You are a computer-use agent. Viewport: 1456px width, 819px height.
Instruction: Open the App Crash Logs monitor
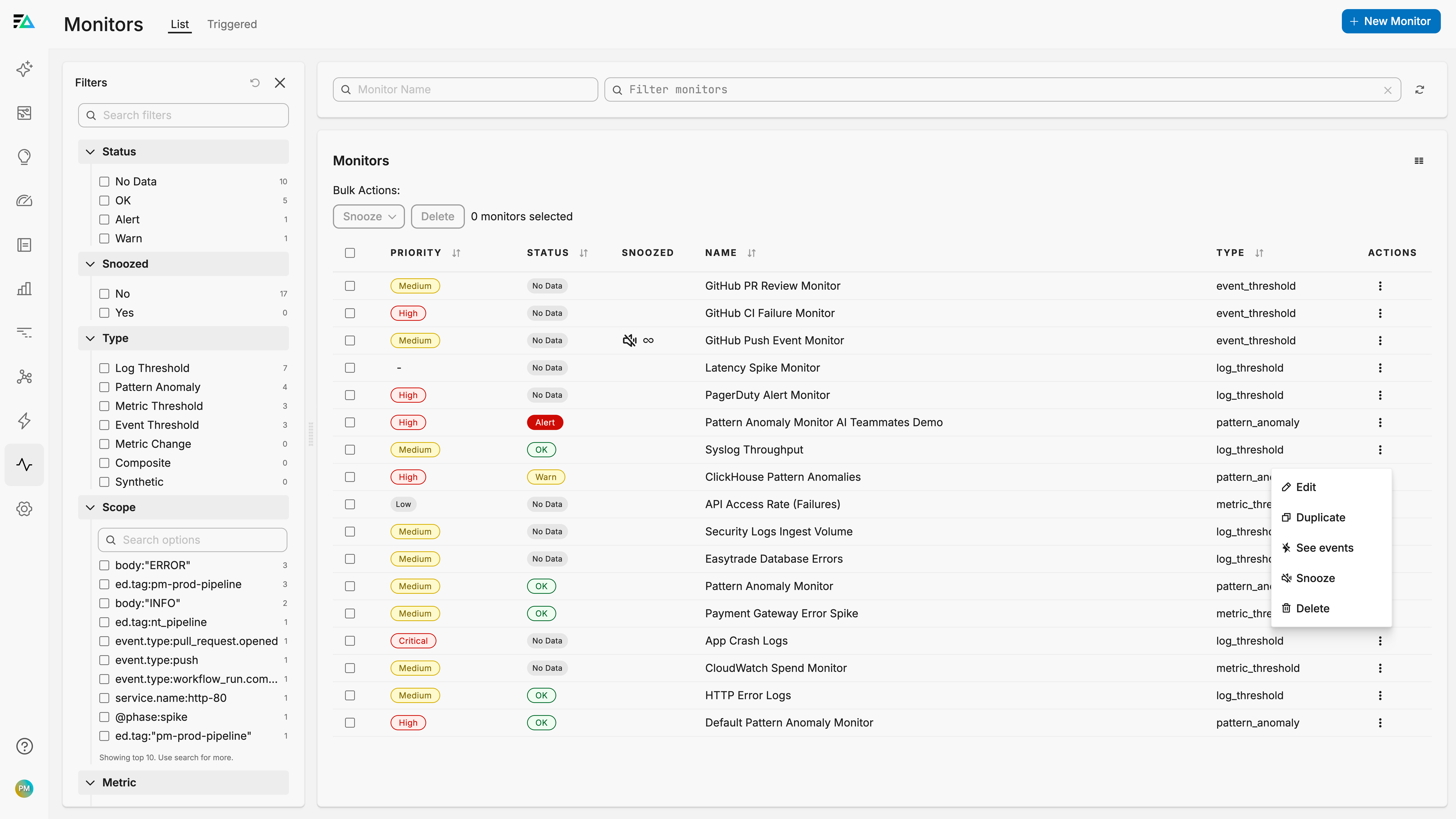tap(746, 641)
